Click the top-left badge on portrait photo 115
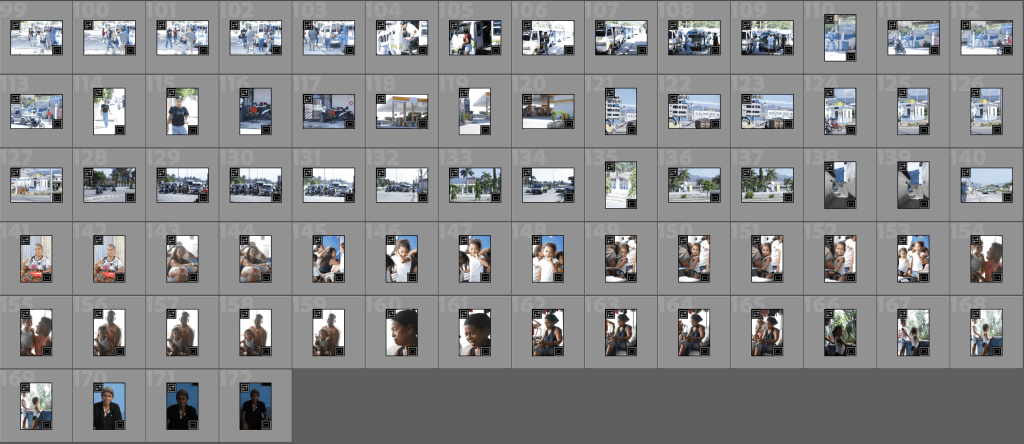The image size is (1024, 444). pos(171,93)
